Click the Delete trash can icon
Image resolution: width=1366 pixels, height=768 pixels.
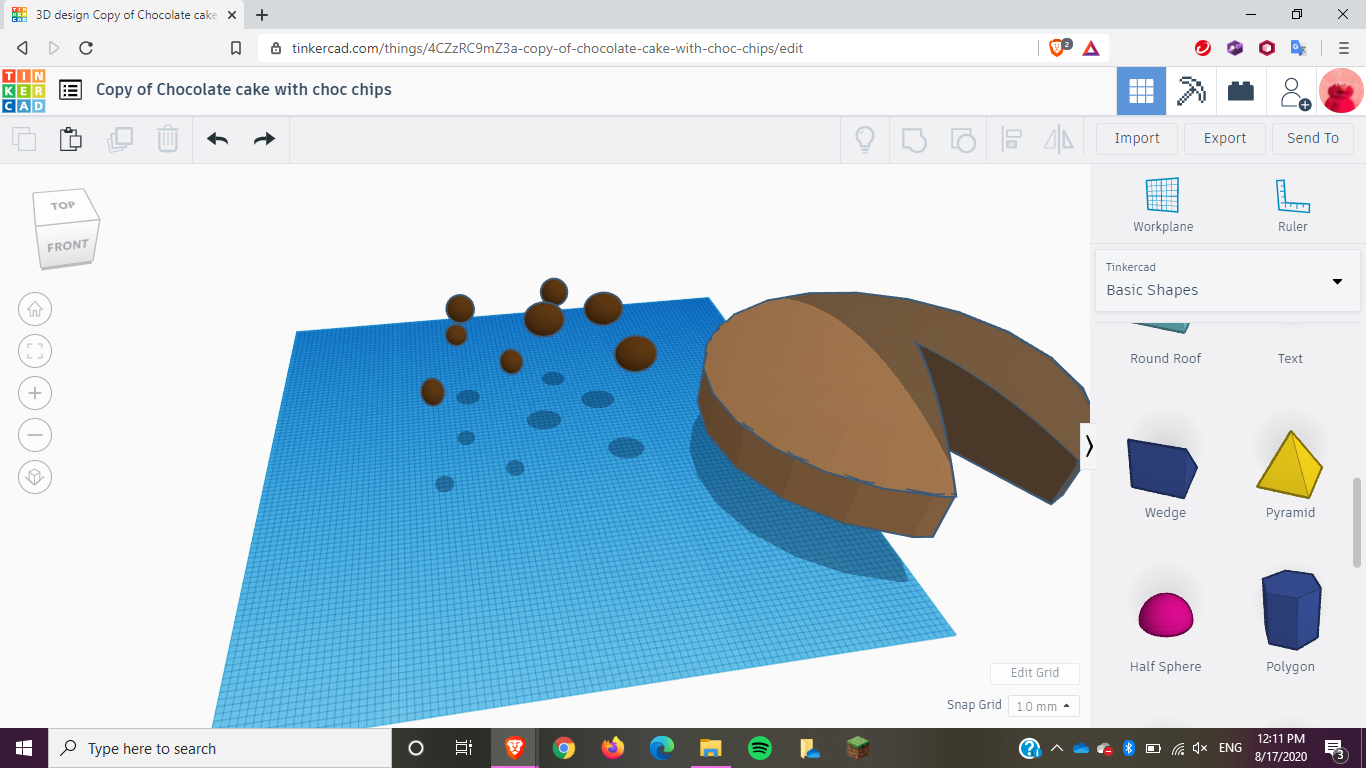(168, 139)
